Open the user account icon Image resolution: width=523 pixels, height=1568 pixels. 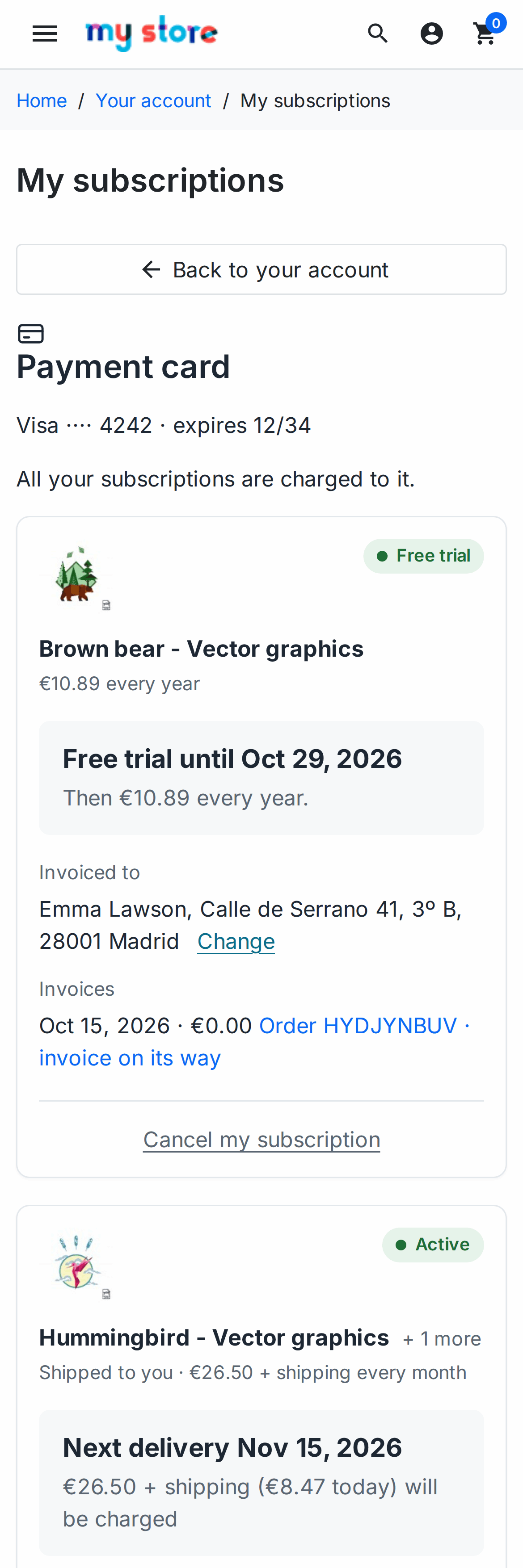pyautogui.click(x=432, y=34)
